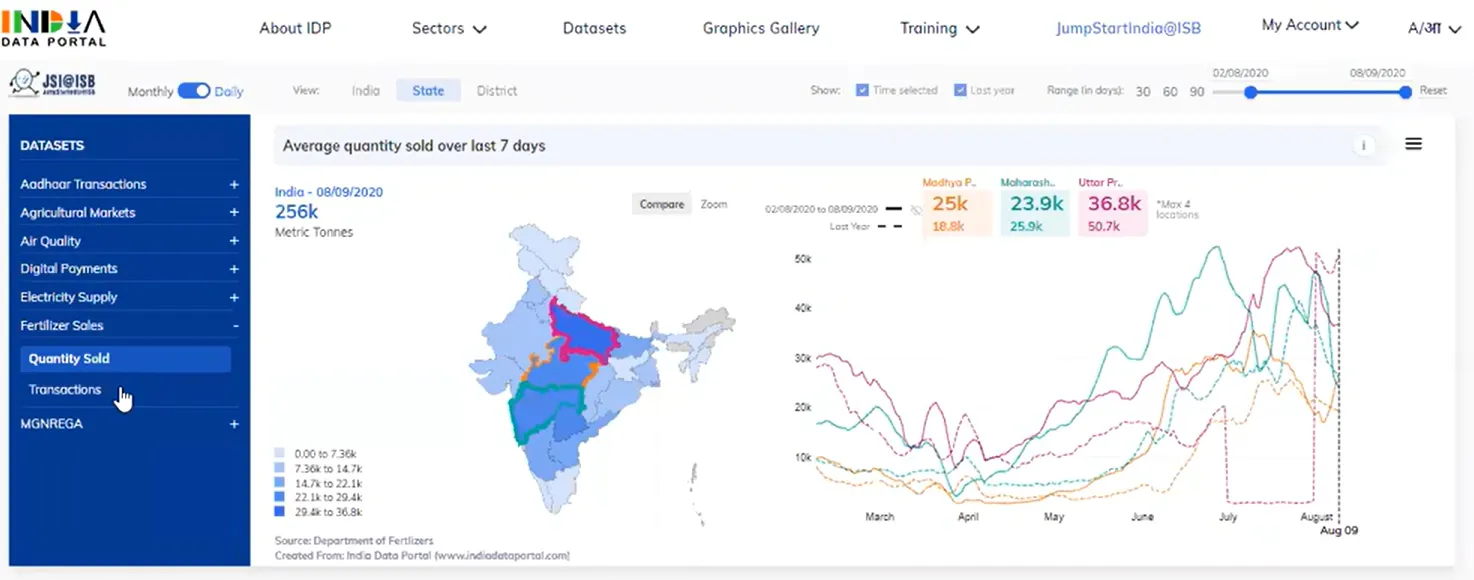This screenshot has width=1474, height=580.
Task: Switch view to District
Action: click(496, 90)
